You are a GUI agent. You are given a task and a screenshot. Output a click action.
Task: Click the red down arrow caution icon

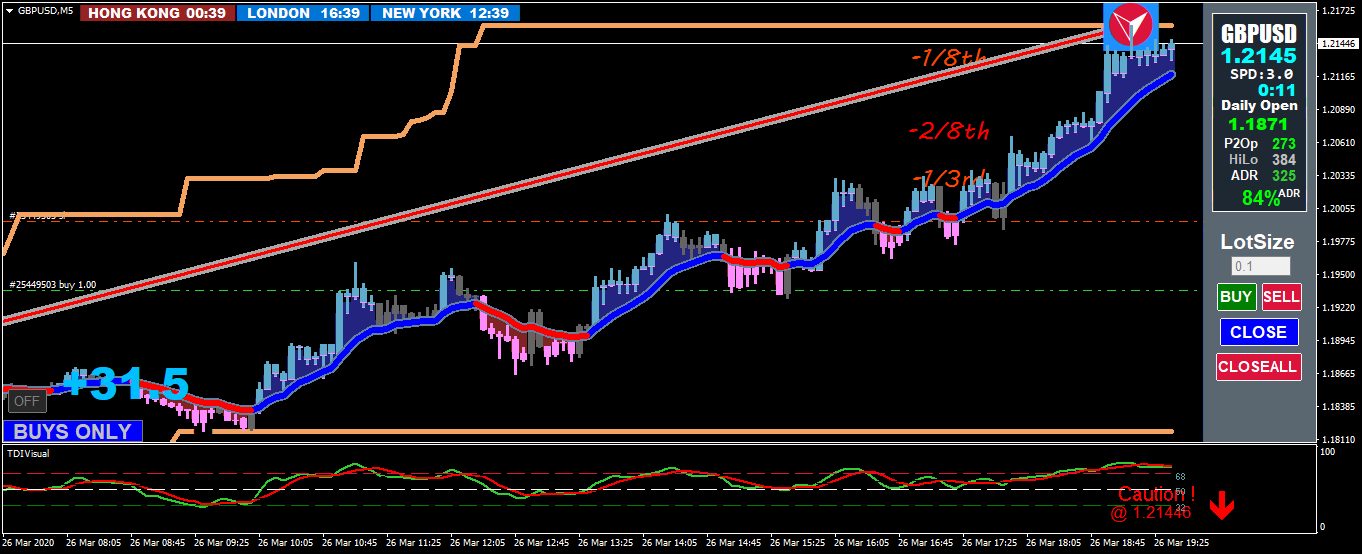coord(1221,506)
